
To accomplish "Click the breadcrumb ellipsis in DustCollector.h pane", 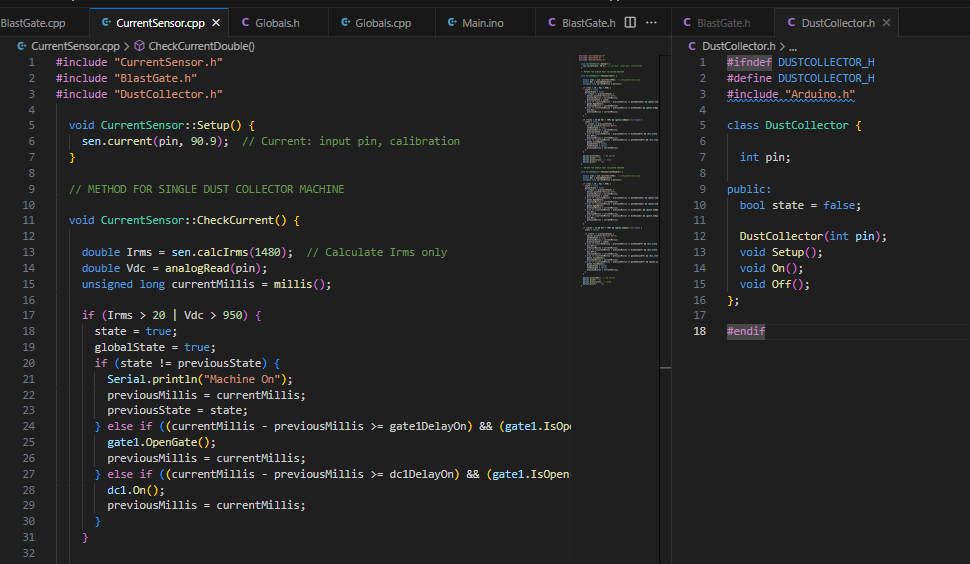I will [791, 46].
